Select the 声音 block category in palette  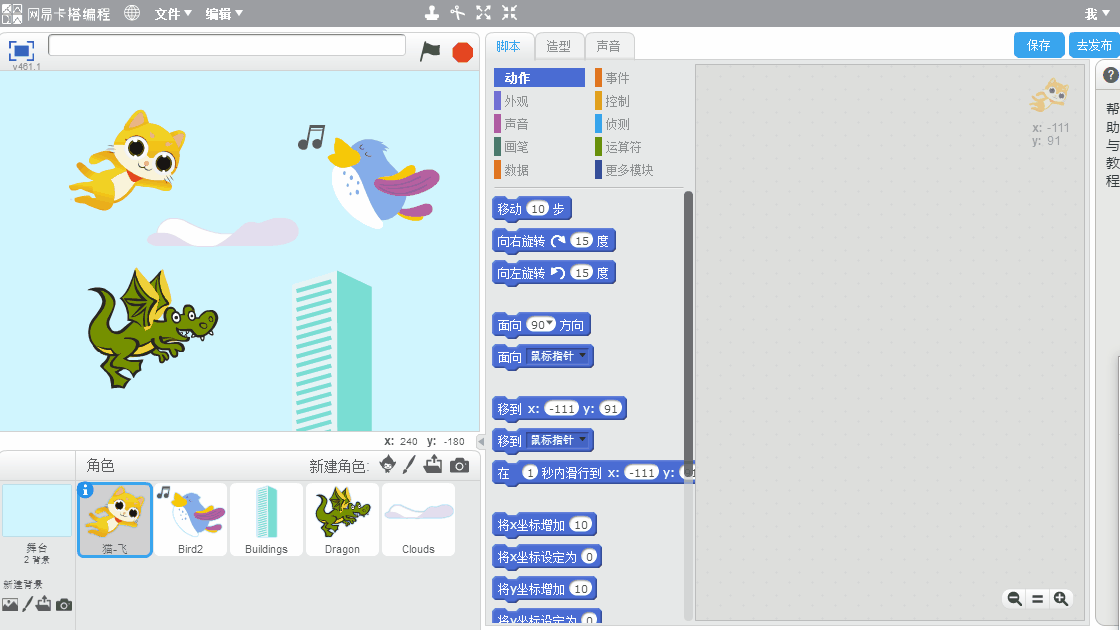coord(539,124)
